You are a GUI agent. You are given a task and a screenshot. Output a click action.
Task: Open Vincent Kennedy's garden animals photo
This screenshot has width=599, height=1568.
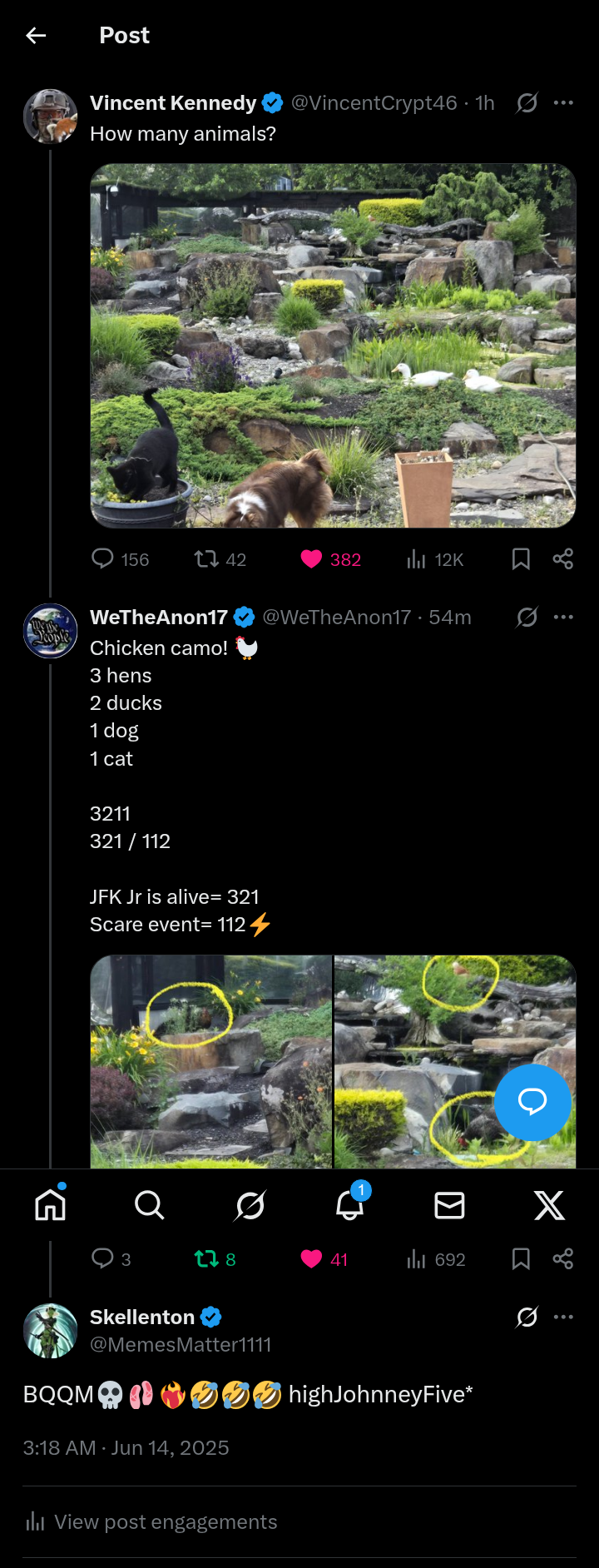click(x=333, y=345)
